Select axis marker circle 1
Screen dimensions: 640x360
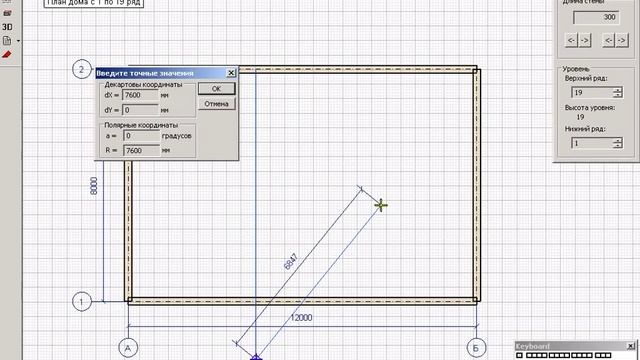(82, 302)
